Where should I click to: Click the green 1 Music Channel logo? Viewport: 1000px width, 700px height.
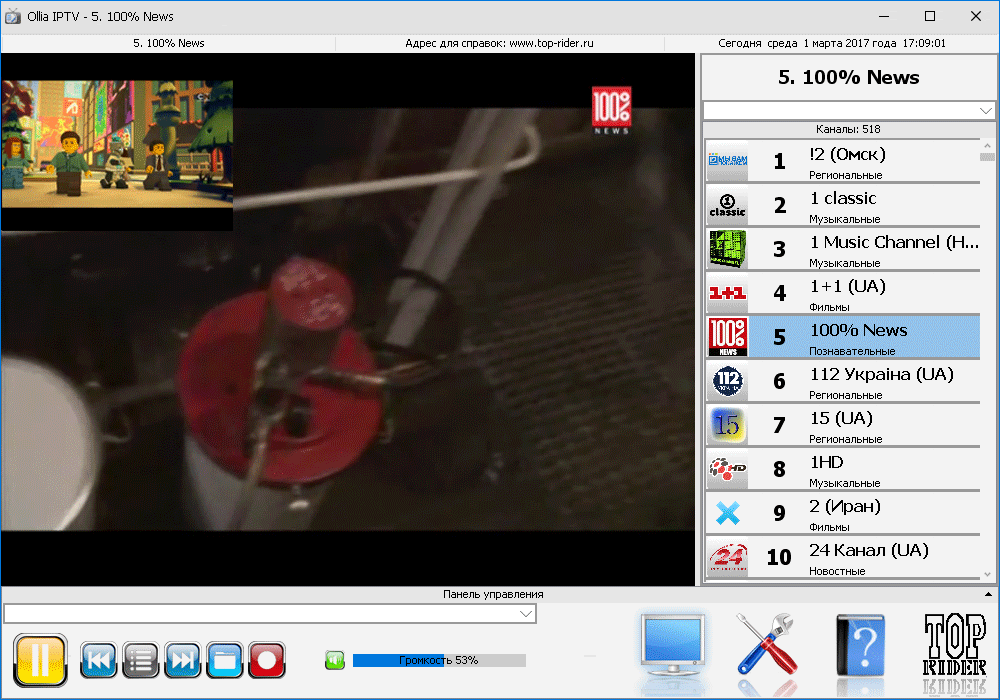click(x=728, y=249)
